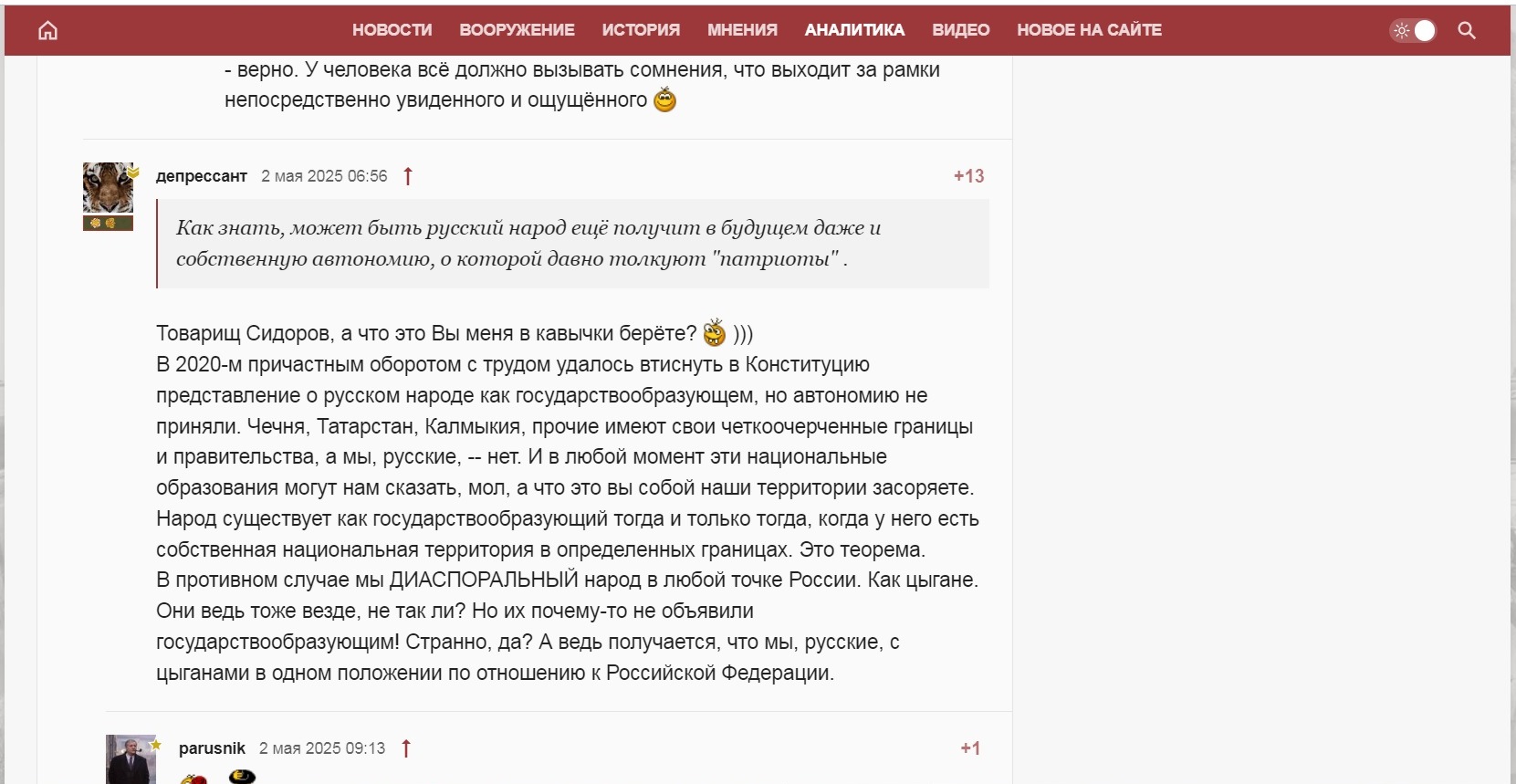This screenshot has height=784, width=1516.
Task: Click the +1 rating of parusnik's comment
Action: point(970,748)
